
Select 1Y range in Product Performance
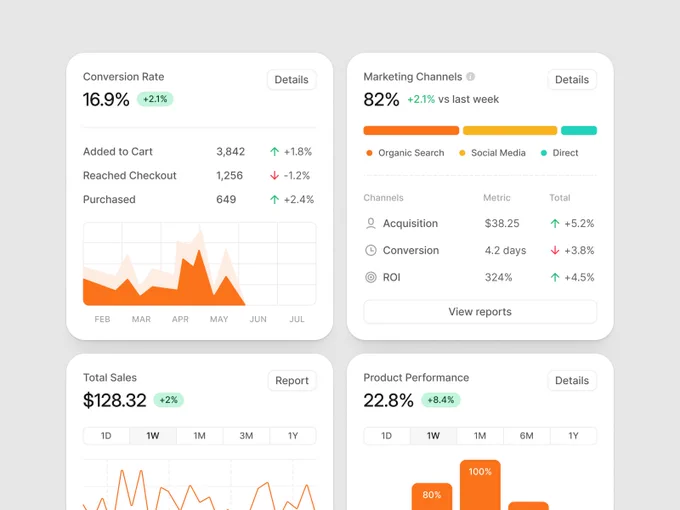tap(574, 436)
